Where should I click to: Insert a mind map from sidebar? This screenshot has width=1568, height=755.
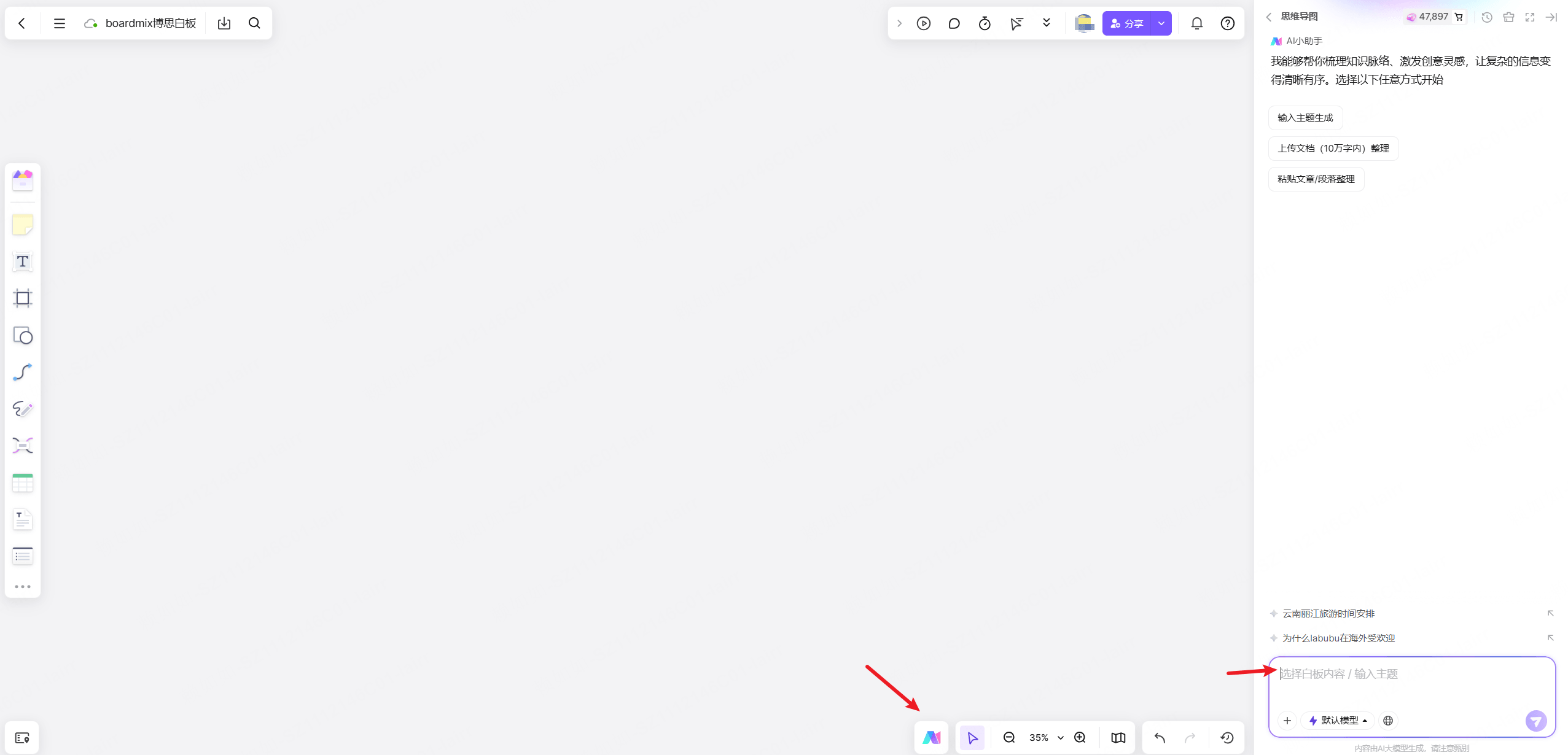(23, 446)
